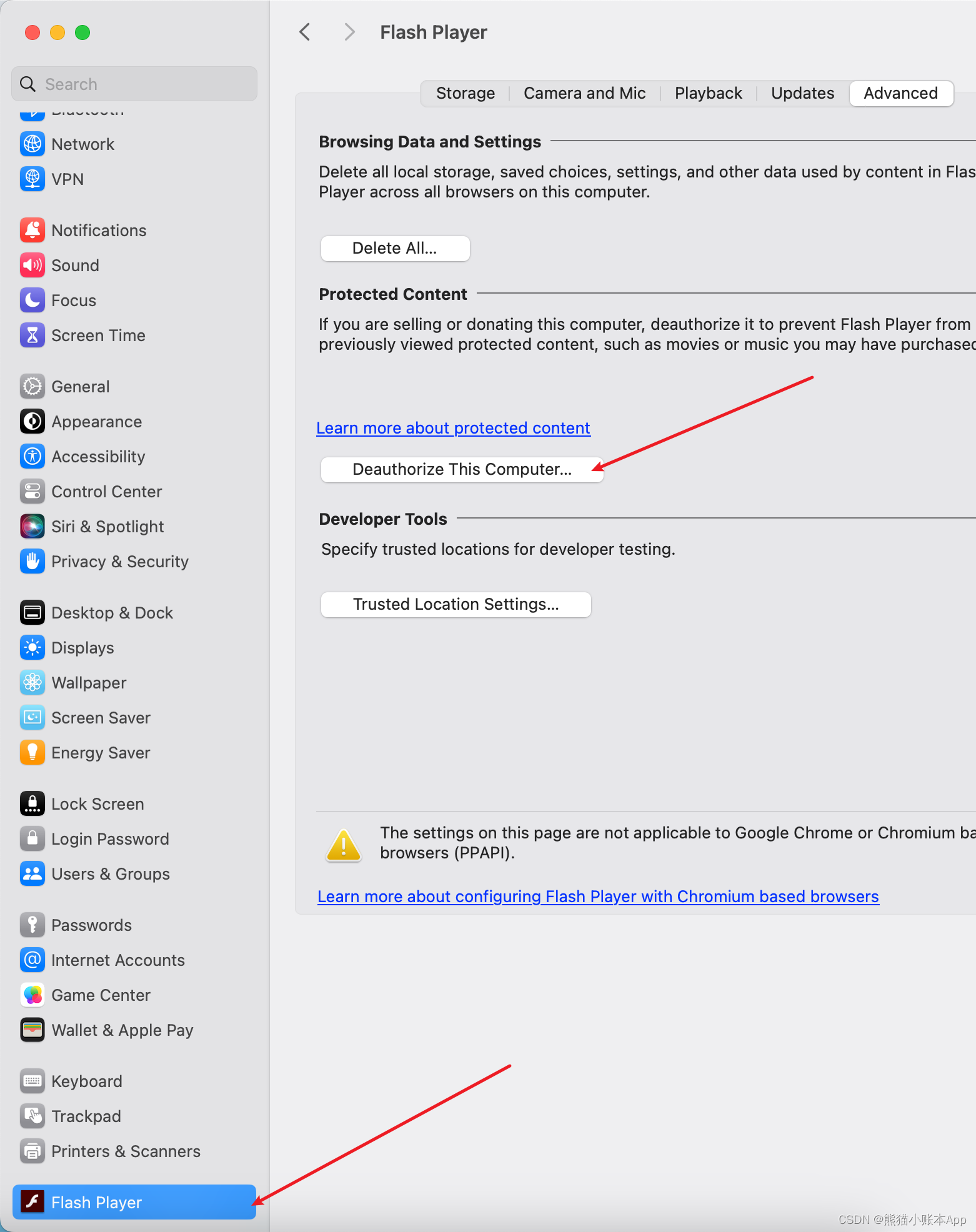The width and height of the screenshot is (976, 1232).
Task: Select the Flash Player icon in sidebar
Action: [32, 1201]
